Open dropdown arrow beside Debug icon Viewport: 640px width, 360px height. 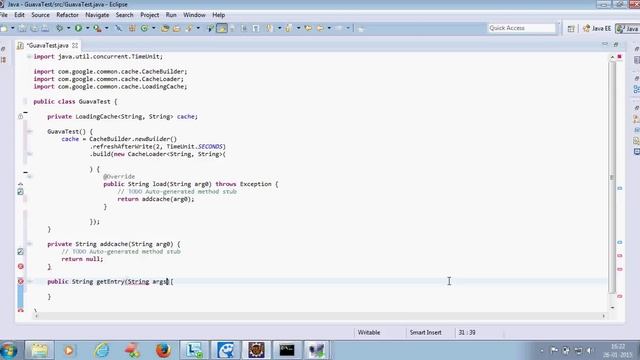tap(68, 28)
